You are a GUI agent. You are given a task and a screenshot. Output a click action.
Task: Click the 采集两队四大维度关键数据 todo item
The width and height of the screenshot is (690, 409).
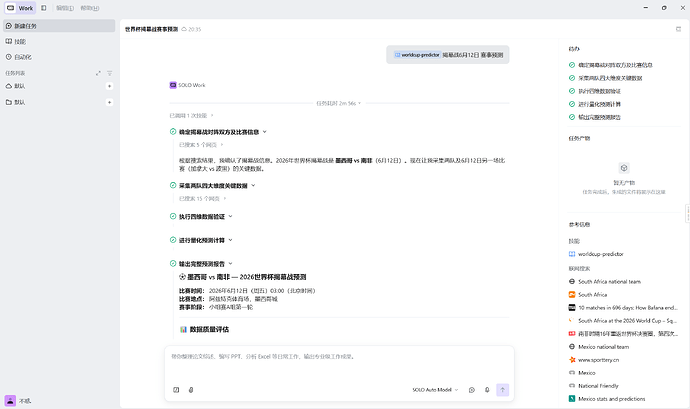tap(606, 78)
